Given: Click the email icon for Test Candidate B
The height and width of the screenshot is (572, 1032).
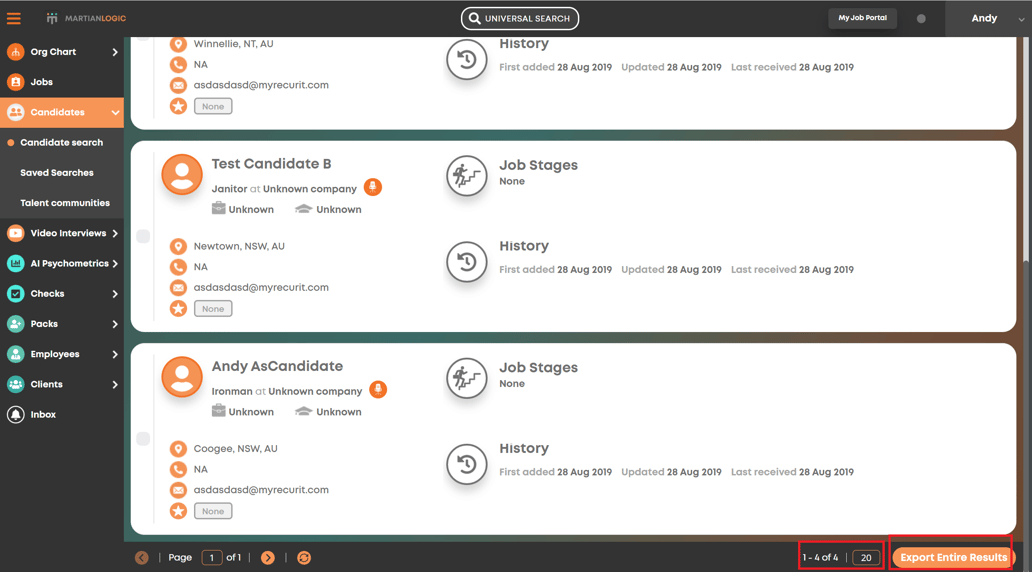Looking at the screenshot, I should [x=178, y=288].
